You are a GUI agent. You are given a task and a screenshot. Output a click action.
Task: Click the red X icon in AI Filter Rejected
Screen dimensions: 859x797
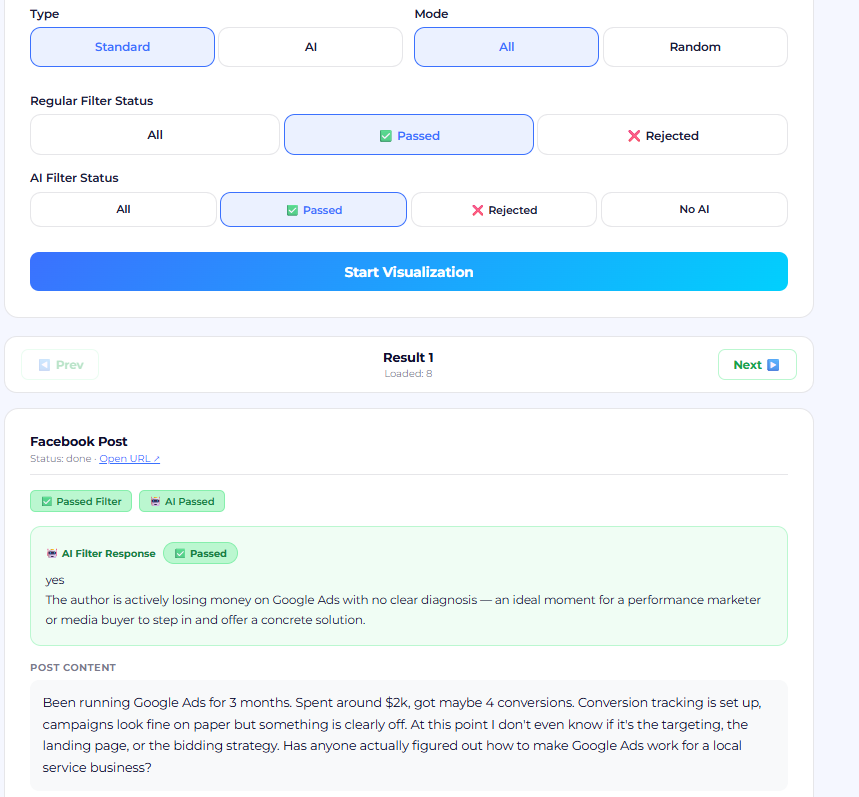(x=478, y=210)
